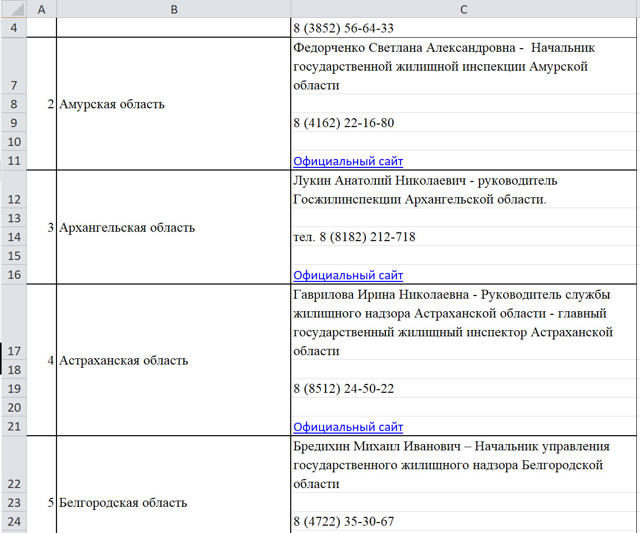Select row 8 header
The image size is (640, 533).
pos(14,104)
